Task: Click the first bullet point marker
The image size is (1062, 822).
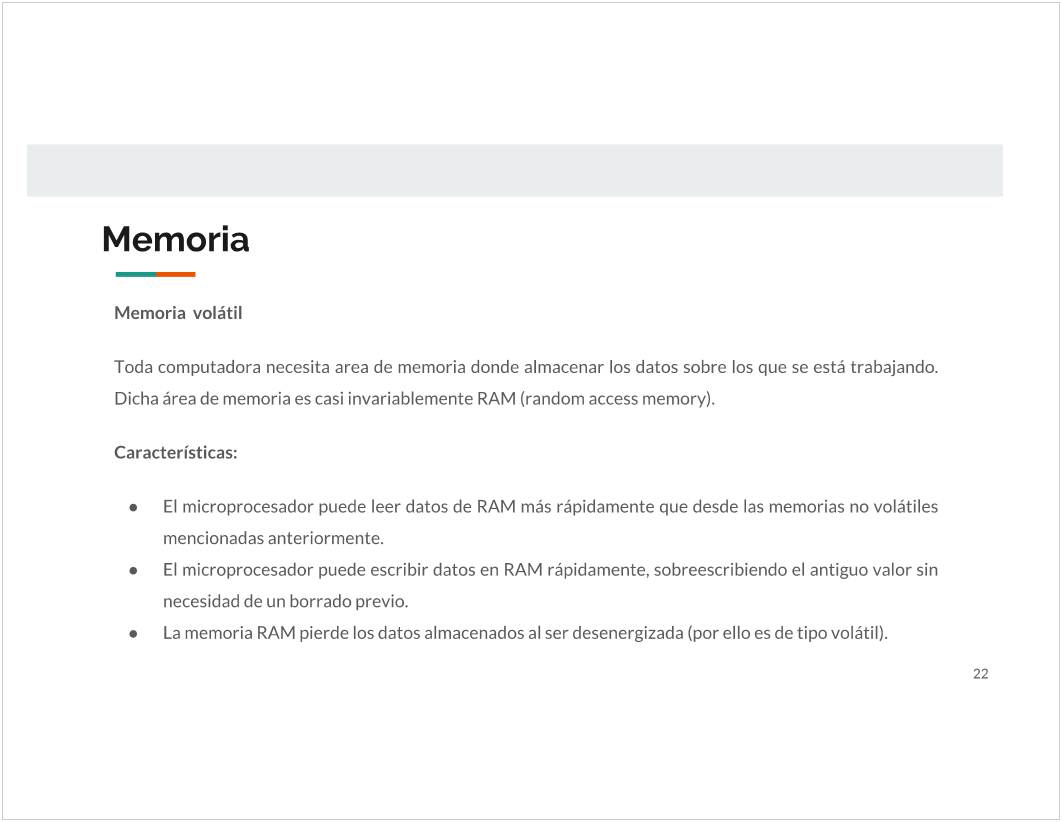Action: [132, 507]
